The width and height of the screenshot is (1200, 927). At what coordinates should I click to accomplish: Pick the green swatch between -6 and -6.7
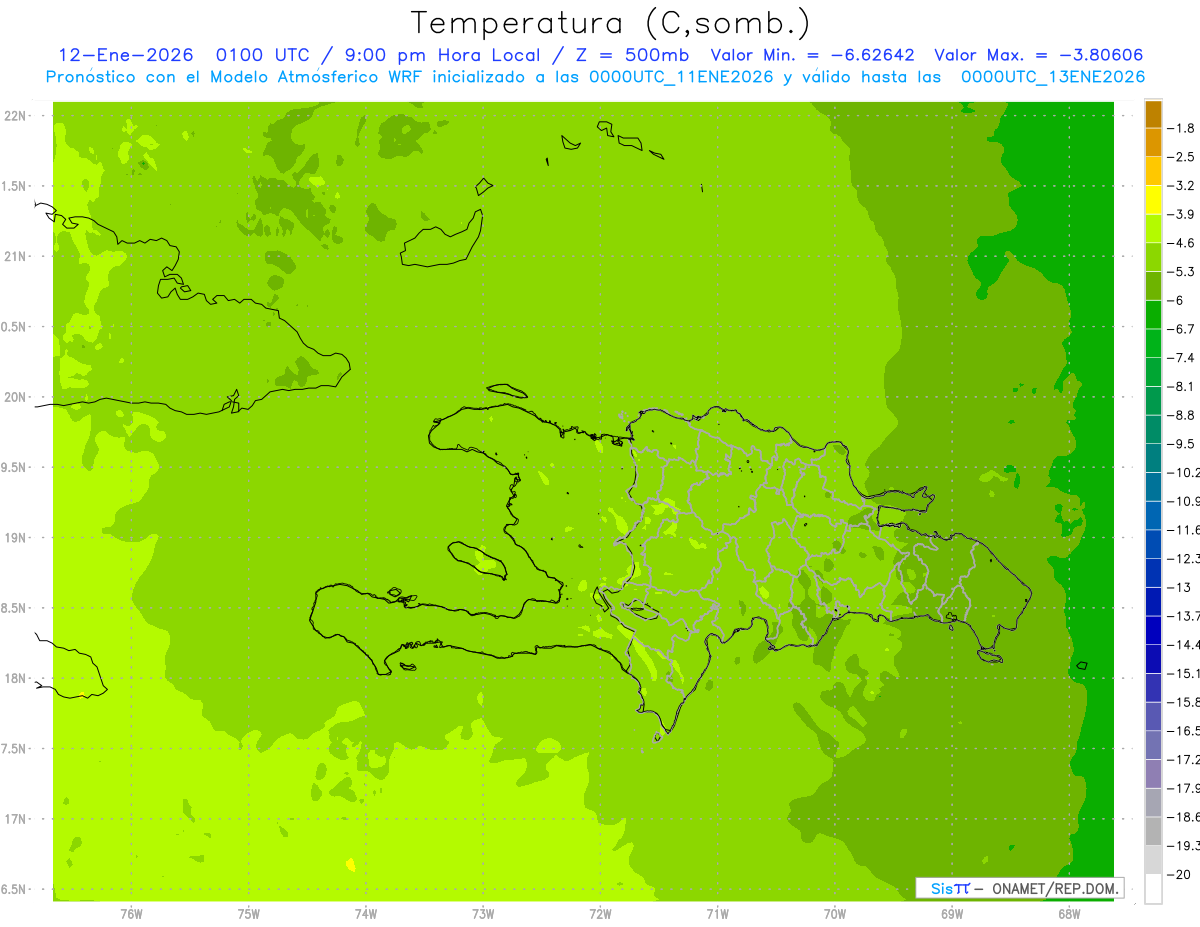1153,316
